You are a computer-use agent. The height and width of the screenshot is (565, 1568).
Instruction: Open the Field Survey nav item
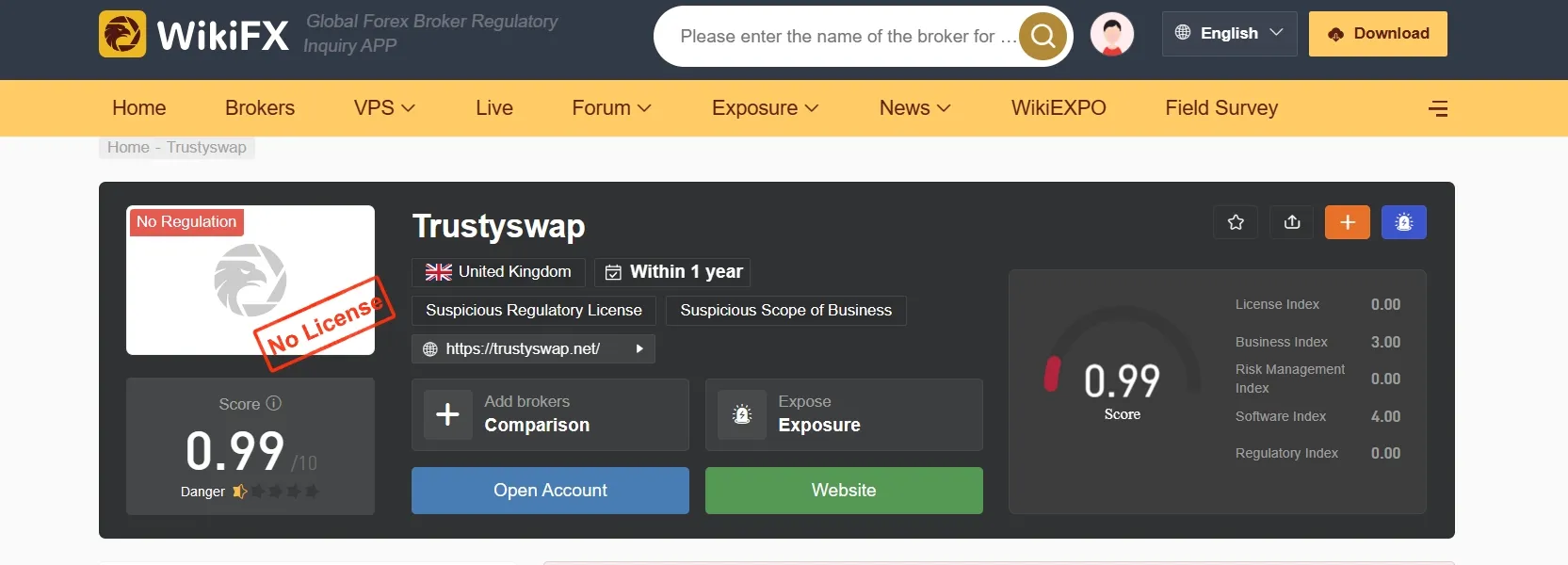1221,108
